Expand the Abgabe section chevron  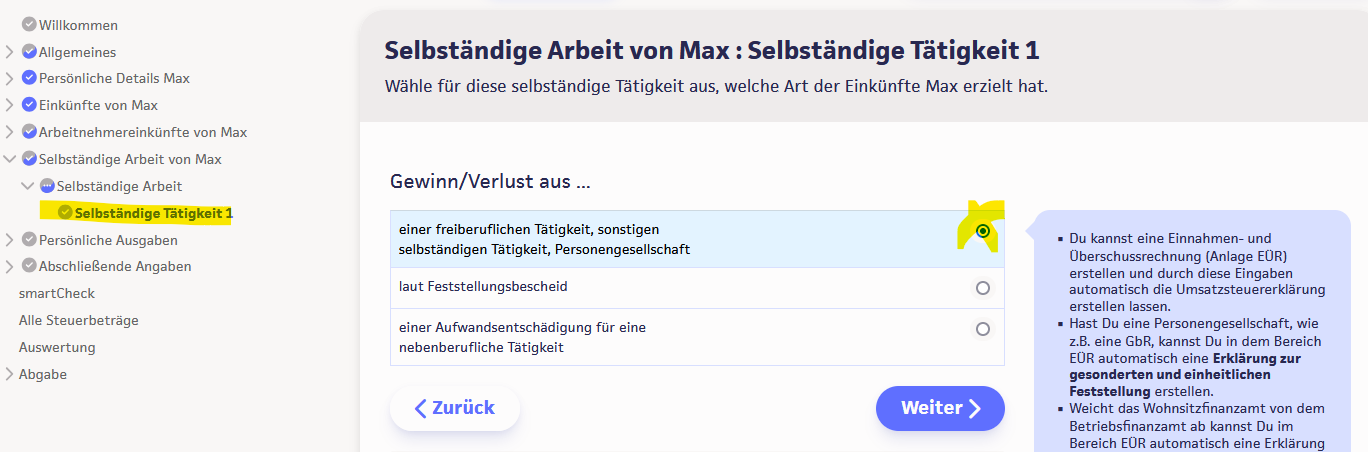[10, 374]
